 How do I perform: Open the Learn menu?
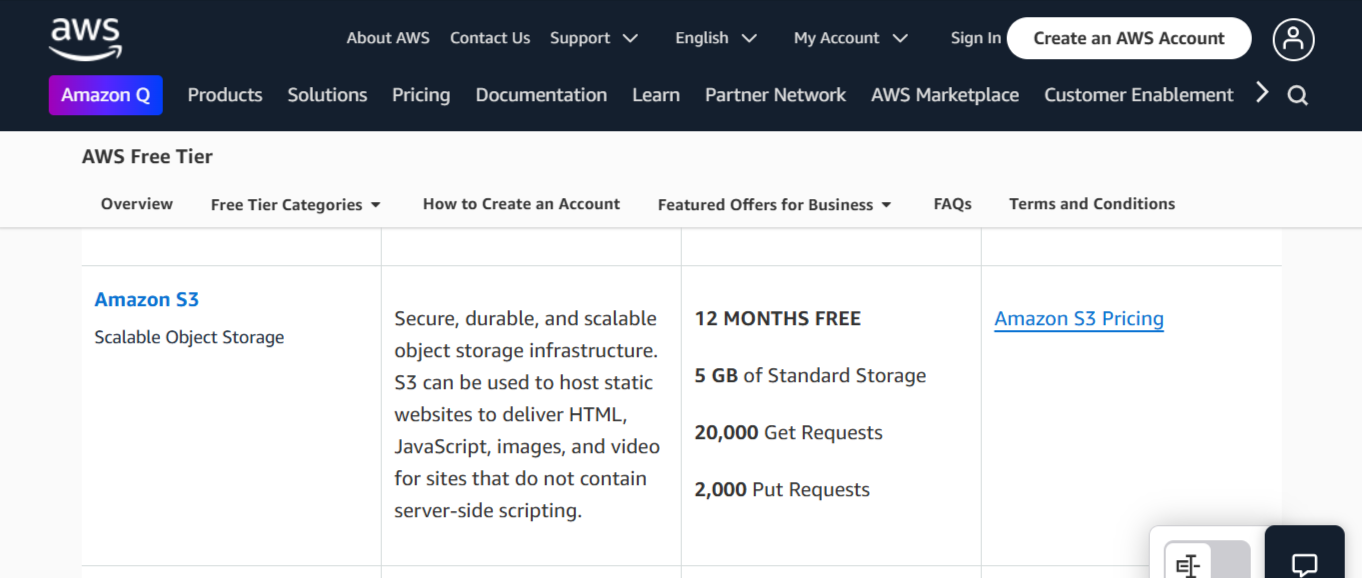[656, 95]
